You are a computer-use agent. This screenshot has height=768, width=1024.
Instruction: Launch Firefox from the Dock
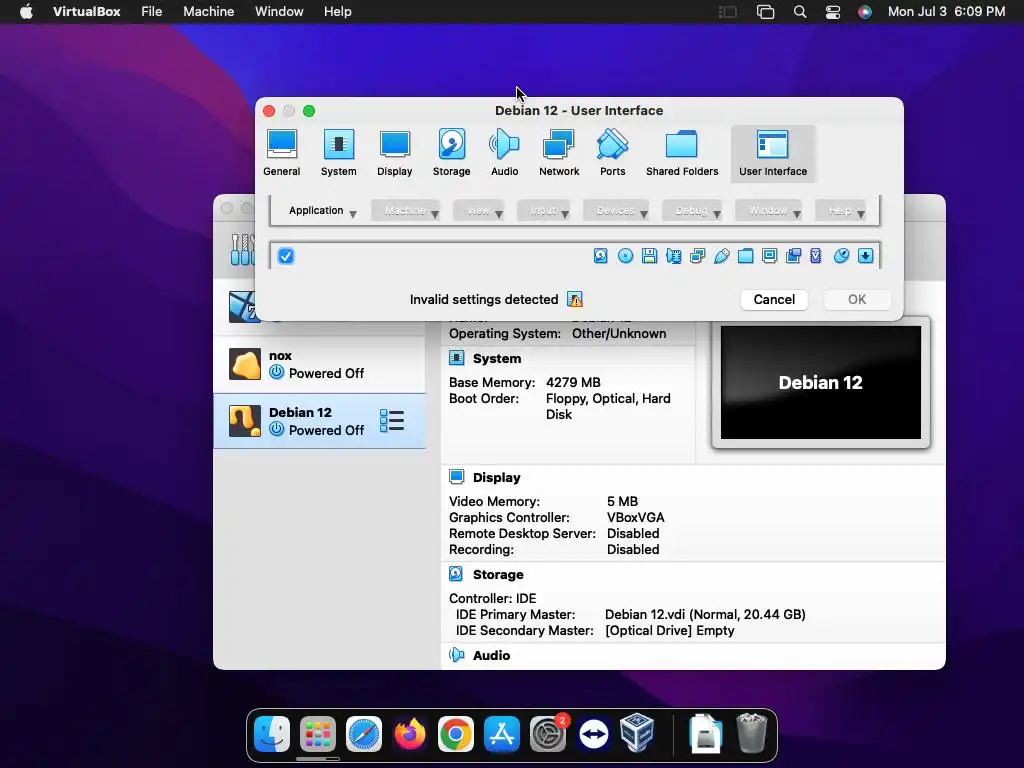(409, 734)
